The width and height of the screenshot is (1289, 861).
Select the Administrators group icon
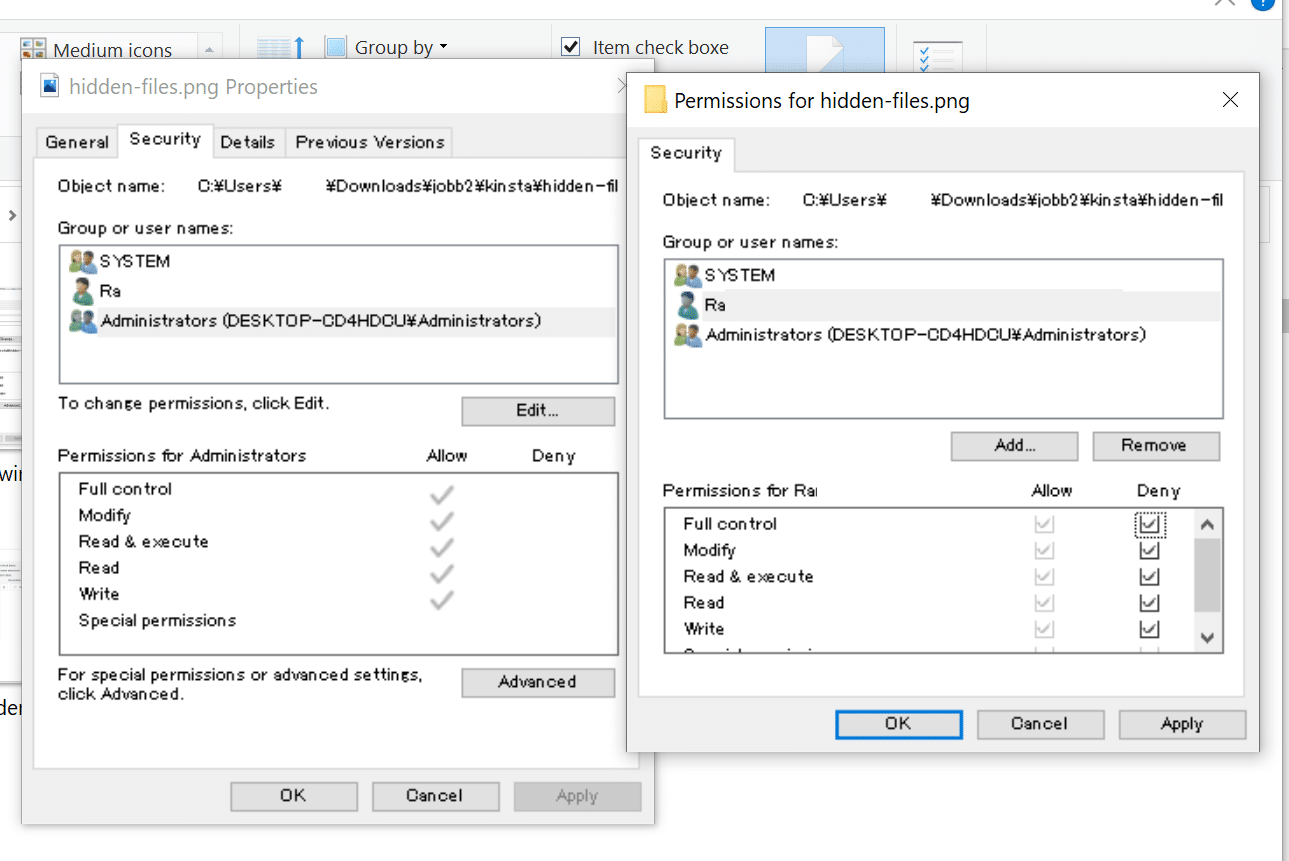click(84, 321)
